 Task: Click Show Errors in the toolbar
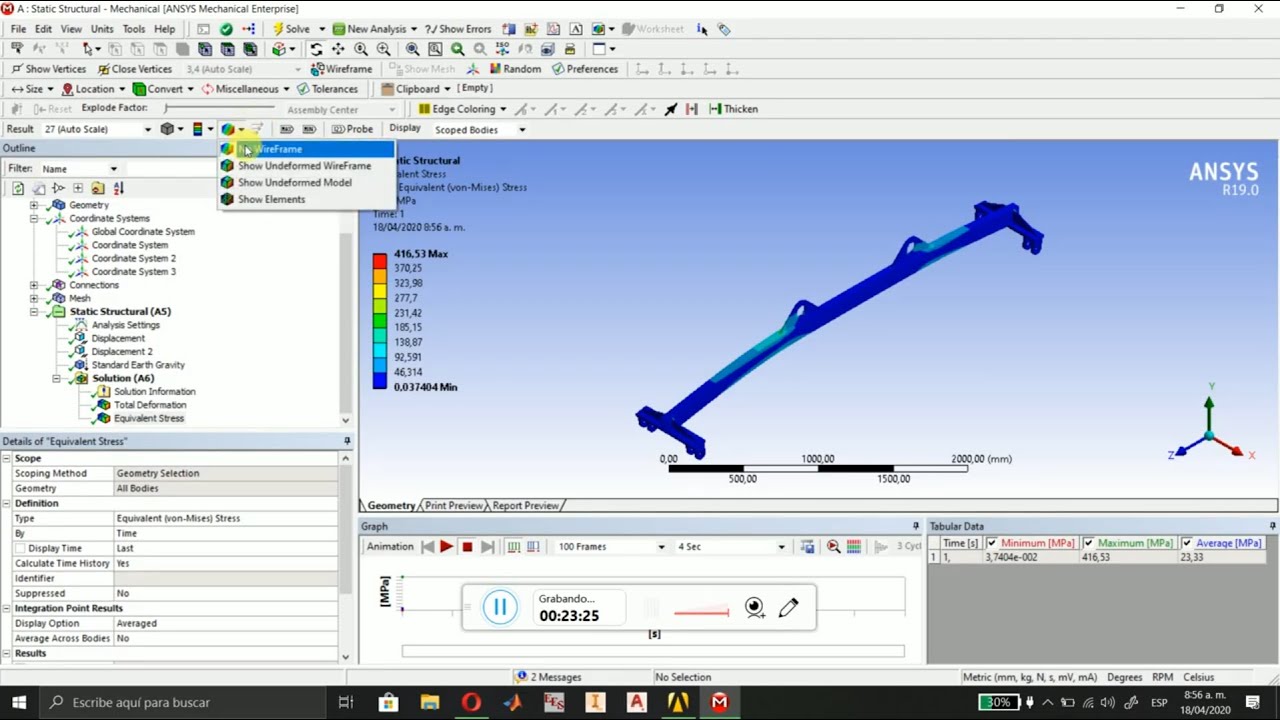coord(458,29)
